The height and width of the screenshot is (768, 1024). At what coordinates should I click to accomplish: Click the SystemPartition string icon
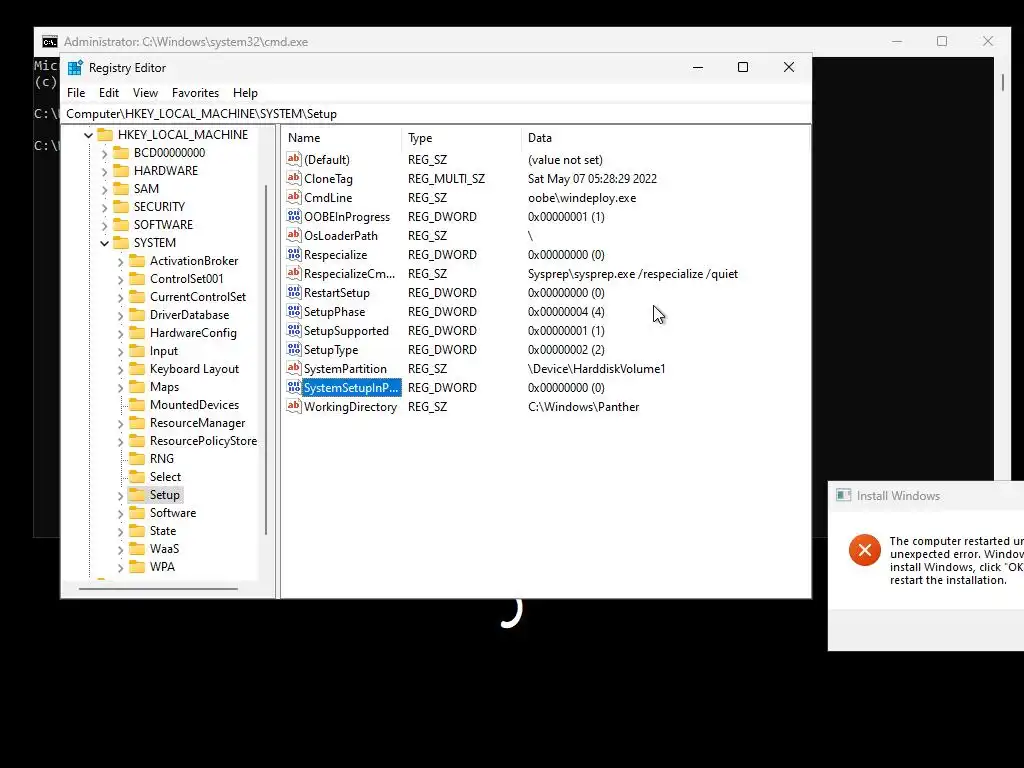tap(294, 368)
